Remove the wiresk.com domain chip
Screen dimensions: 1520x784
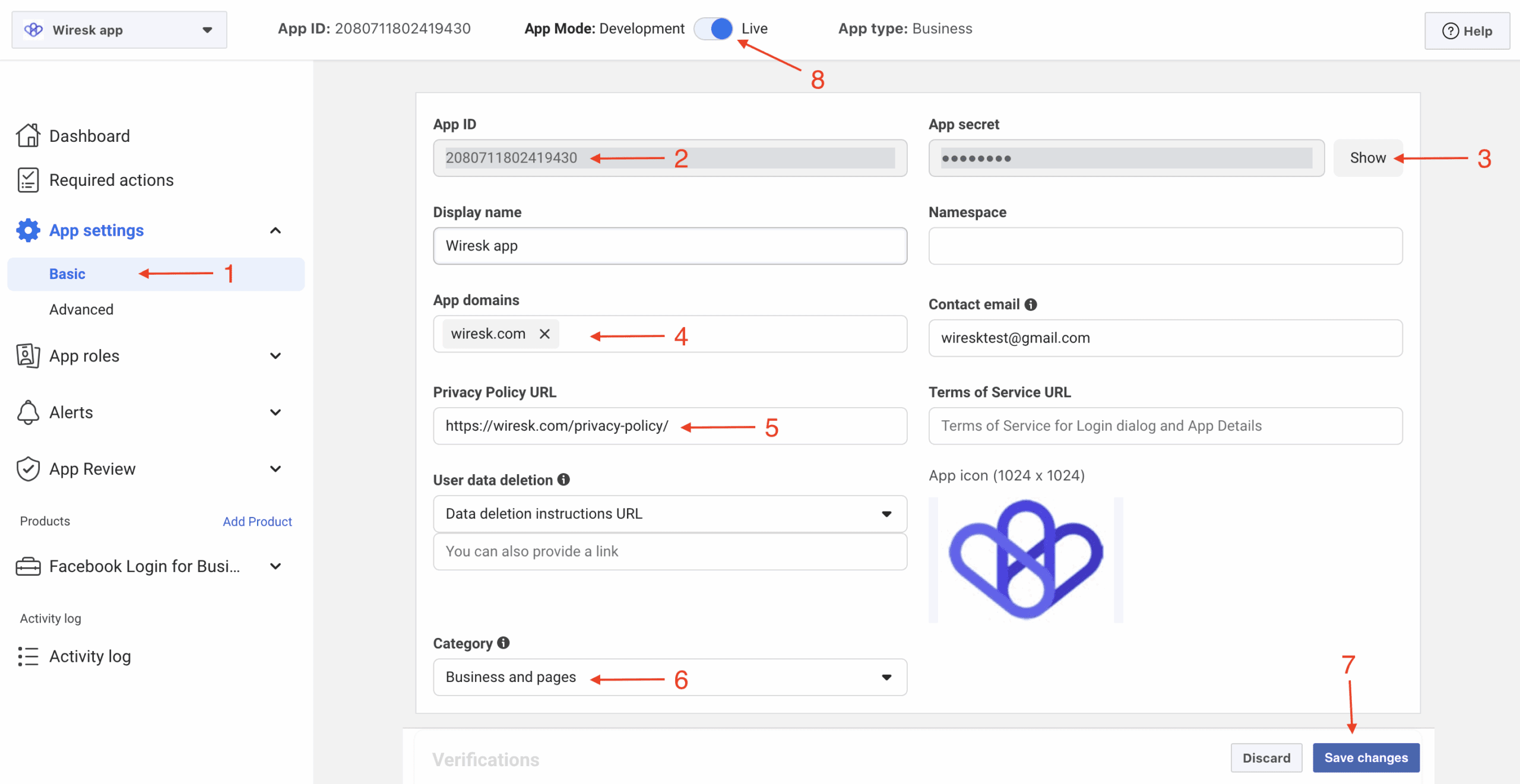pyautogui.click(x=544, y=334)
